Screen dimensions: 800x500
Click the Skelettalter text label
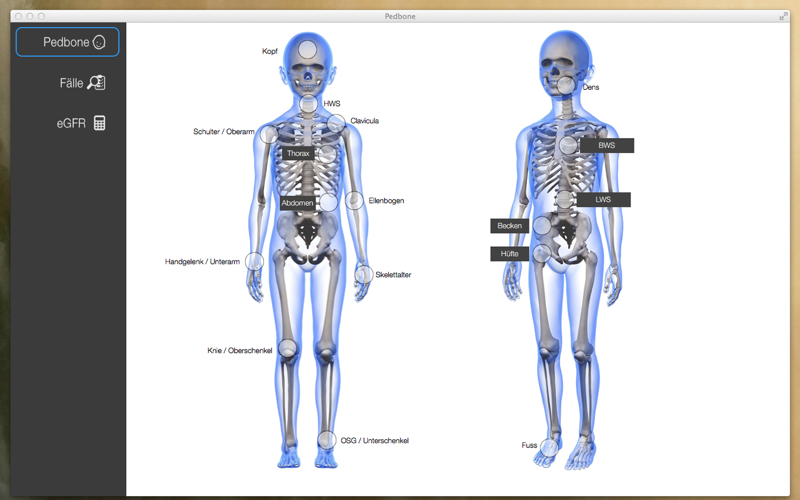point(393,274)
